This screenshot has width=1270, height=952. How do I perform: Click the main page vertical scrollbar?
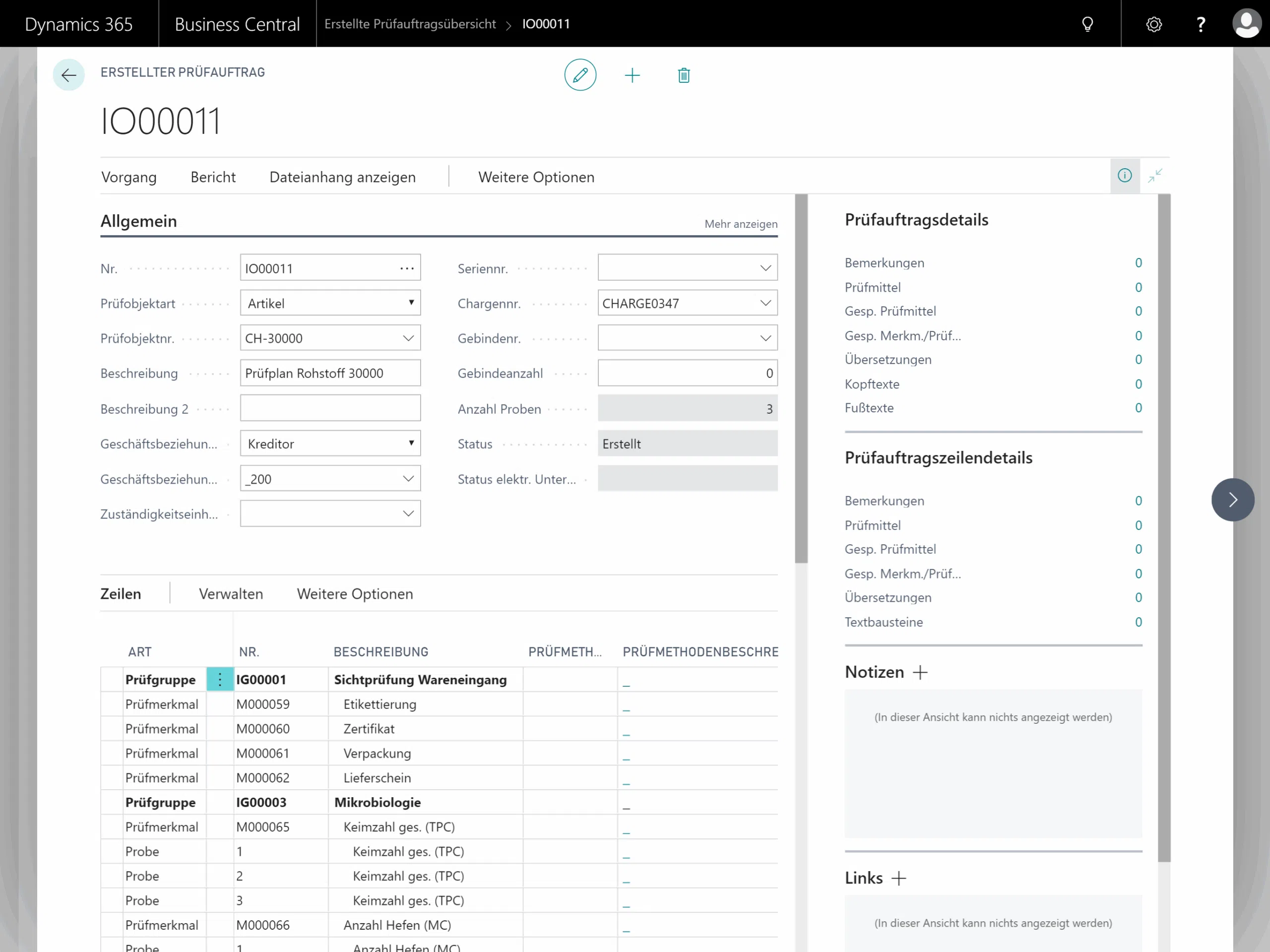coord(801,379)
